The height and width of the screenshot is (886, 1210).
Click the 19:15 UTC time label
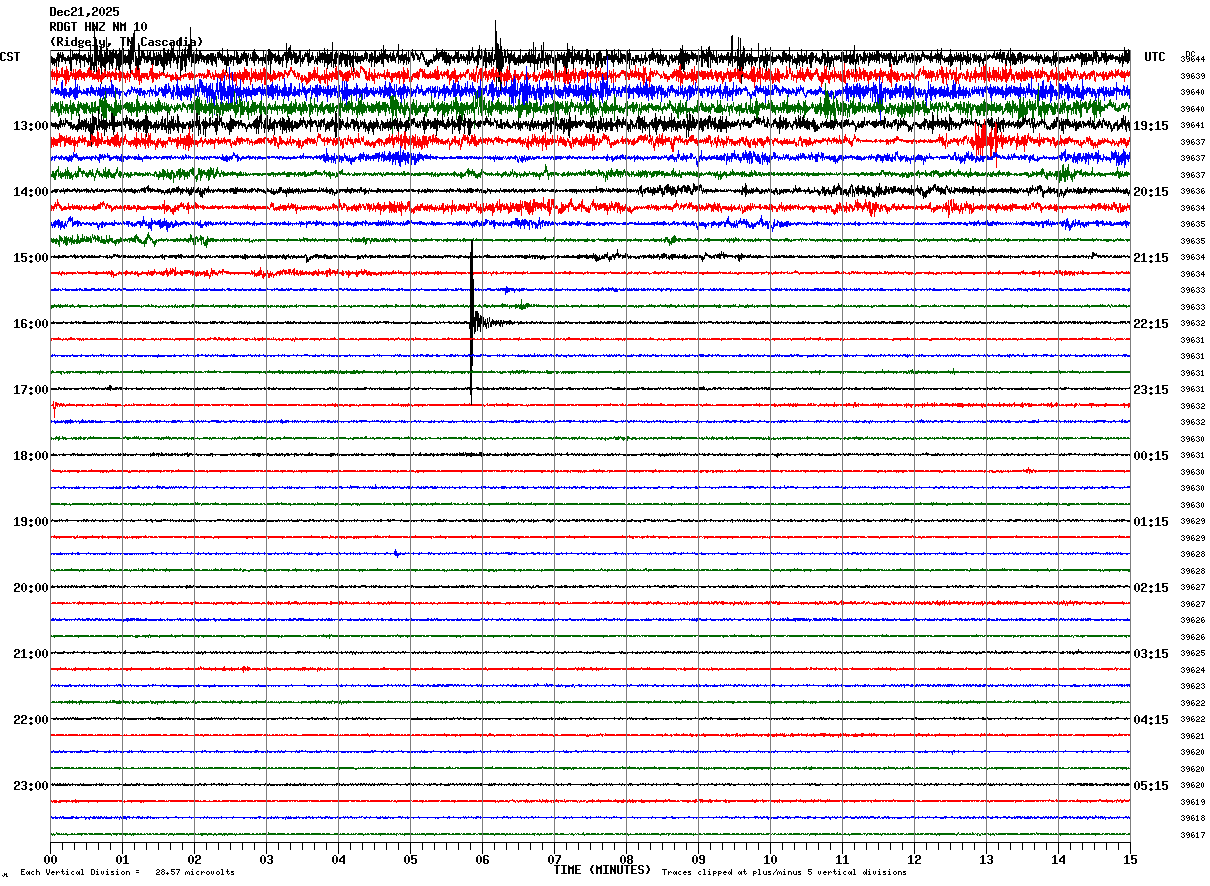1151,126
